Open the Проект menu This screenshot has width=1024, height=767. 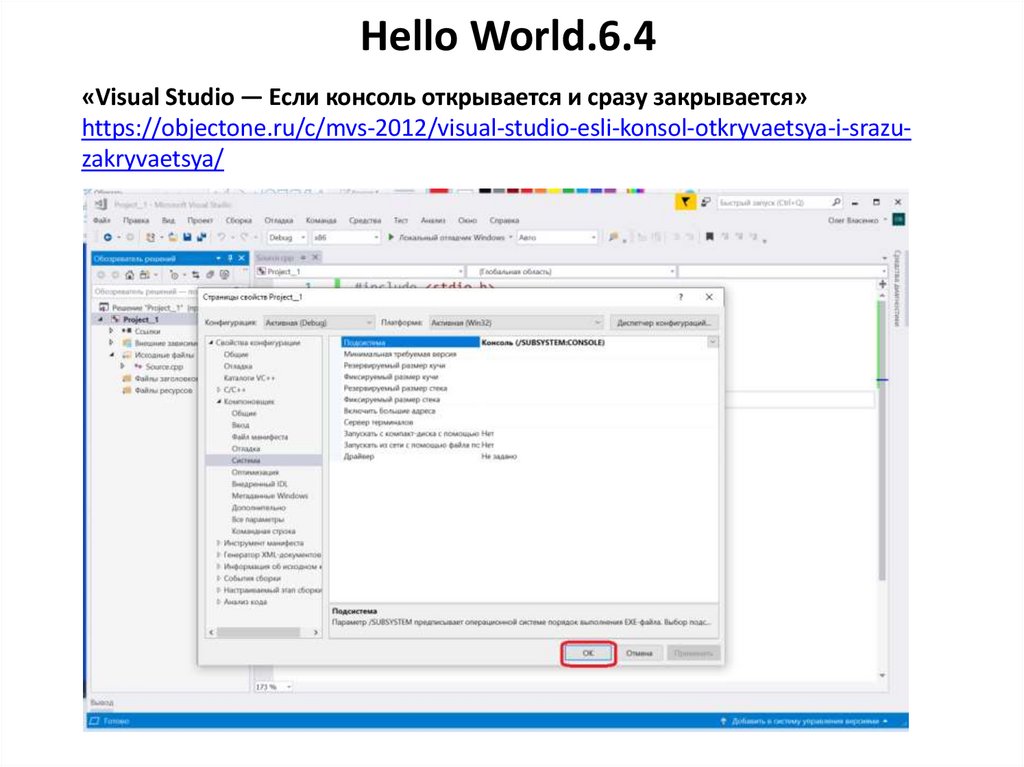pos(200,220)
